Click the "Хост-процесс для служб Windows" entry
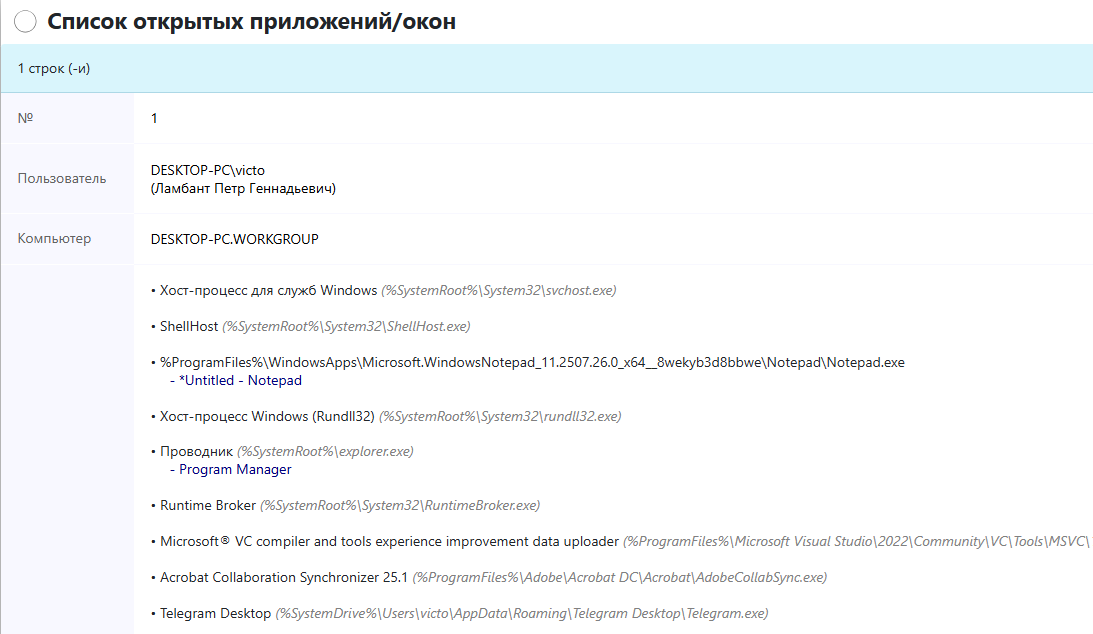Image resolution: width=1093 pixels, height=634 pixels. pyautogui.click(x=268, y=290)
